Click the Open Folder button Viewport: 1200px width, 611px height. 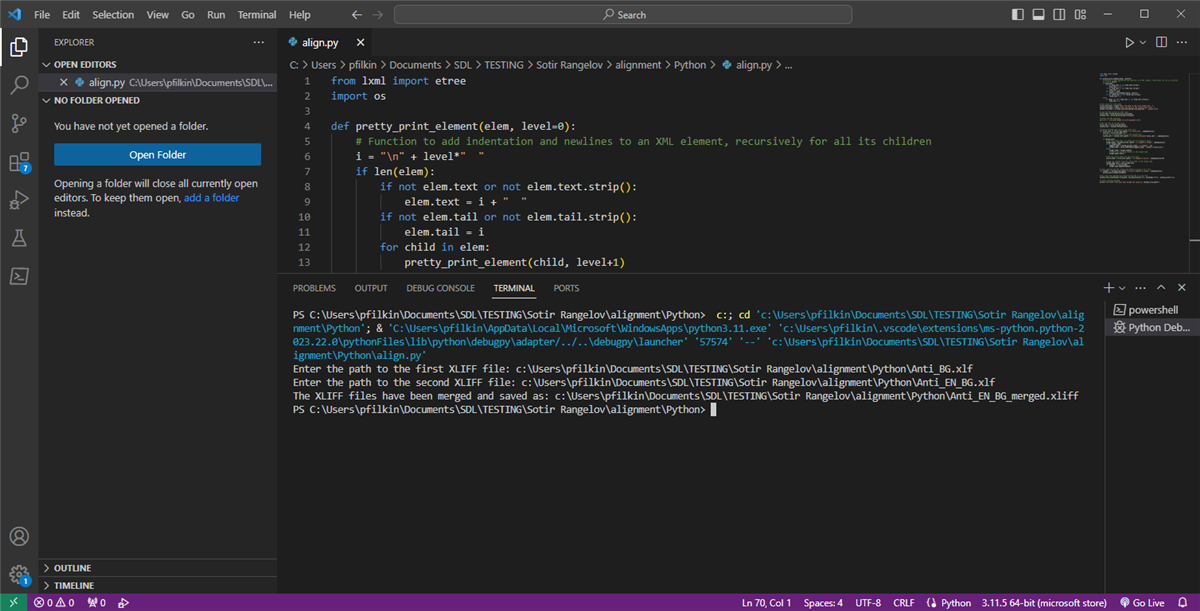tap(157, 155)
